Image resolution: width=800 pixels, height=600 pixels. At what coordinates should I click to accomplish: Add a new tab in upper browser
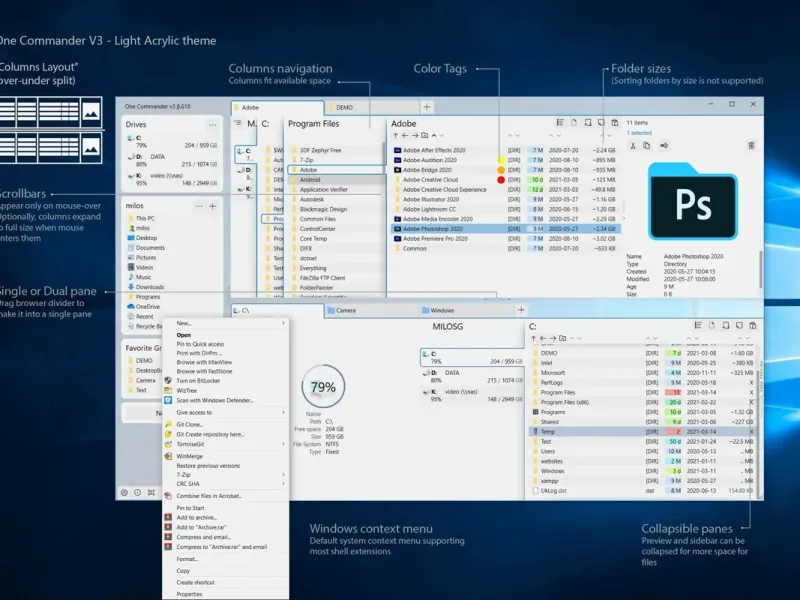click(x=427, y=107)
